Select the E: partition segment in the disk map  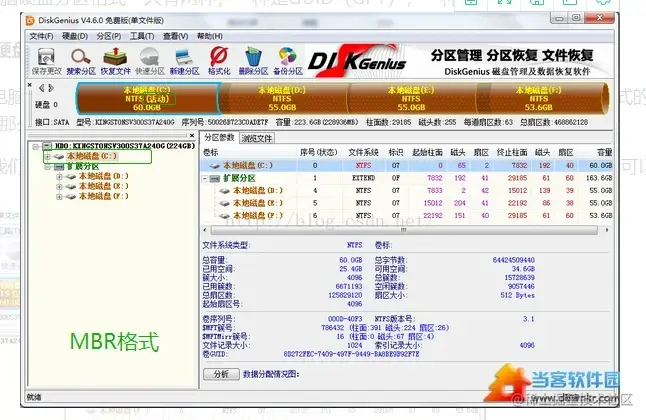[411, 99]
